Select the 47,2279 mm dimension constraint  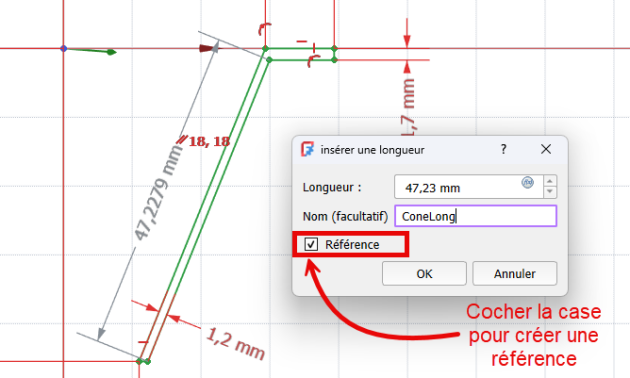[157, 193]
